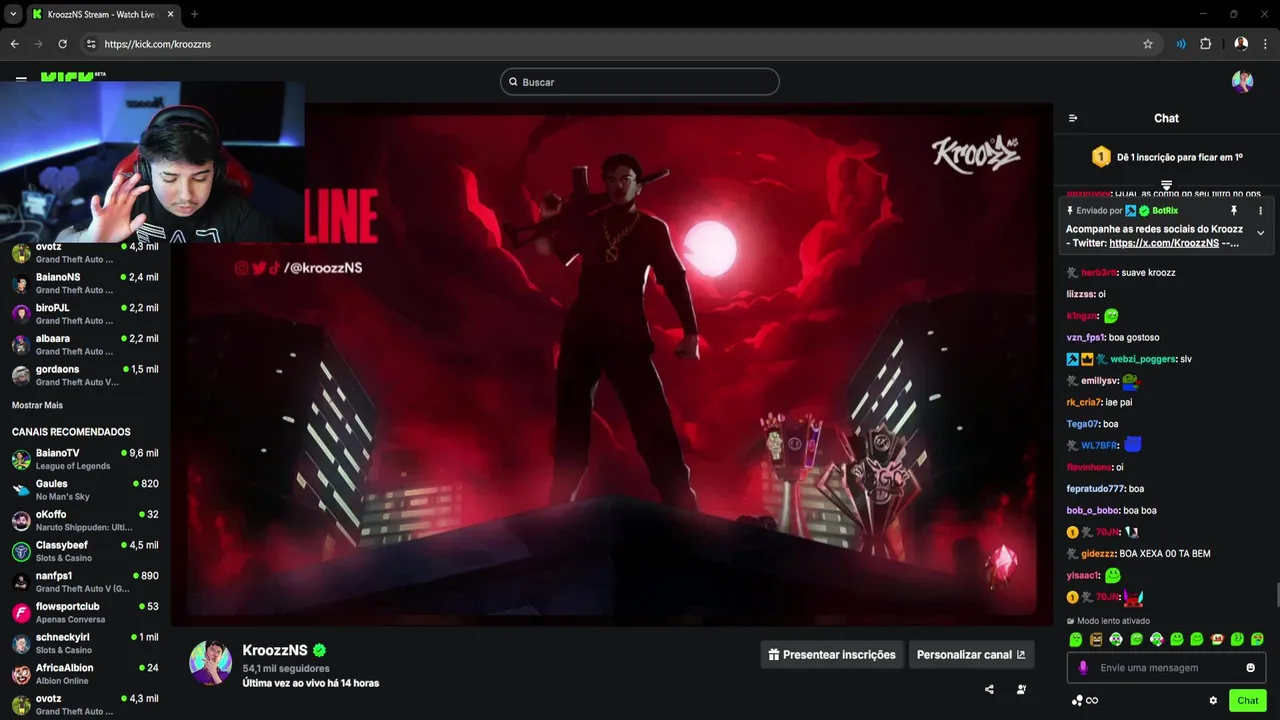
Task: Collapse the chat panel with arrow icon
Action: coord(1073,118)
